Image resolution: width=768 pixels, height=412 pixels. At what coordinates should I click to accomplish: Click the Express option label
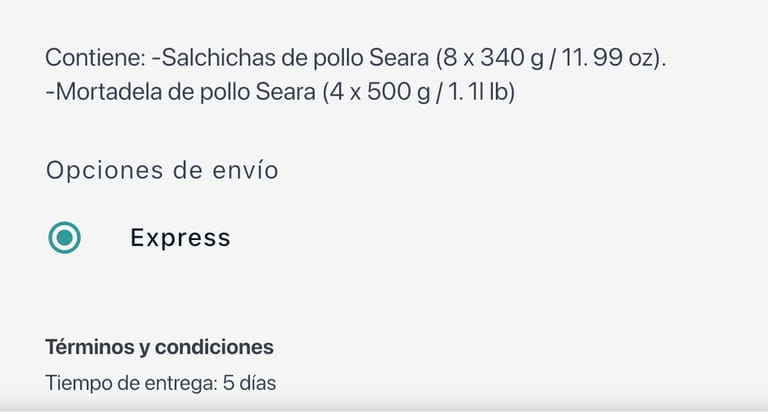click(x=180, y=238)
